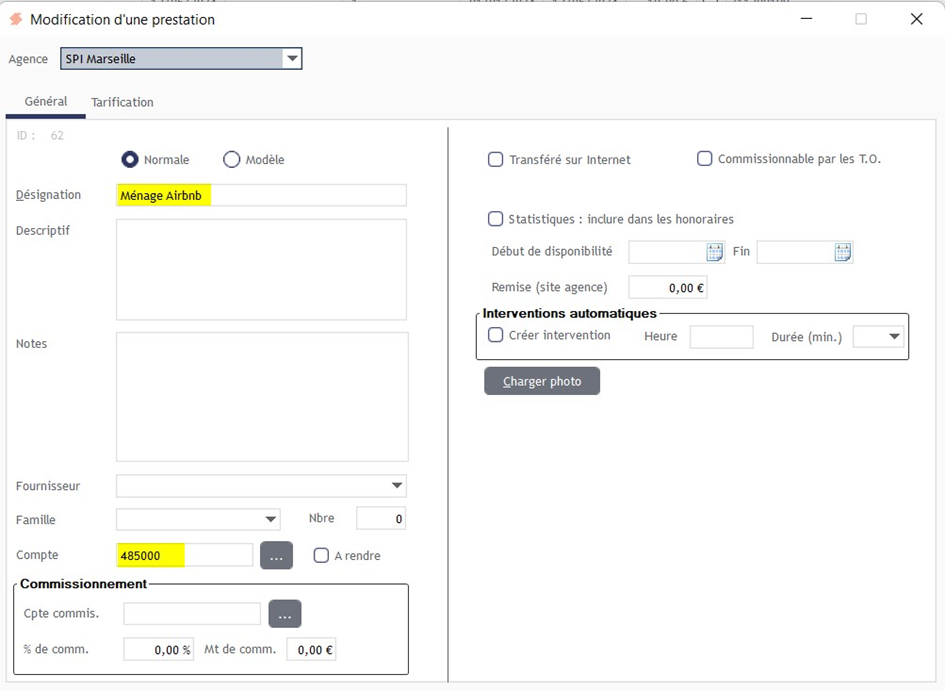The width and height of the screenshot is (945, 691).
Task: Toggle Statistiques inclure dans les honoraires
Action: click(495, 219)
